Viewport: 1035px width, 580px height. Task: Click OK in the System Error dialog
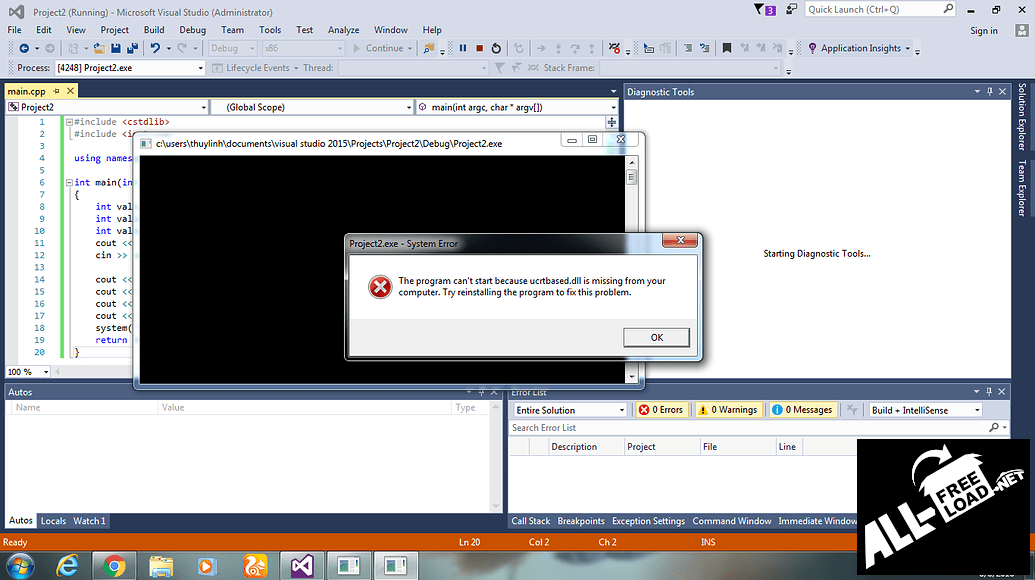656,337
